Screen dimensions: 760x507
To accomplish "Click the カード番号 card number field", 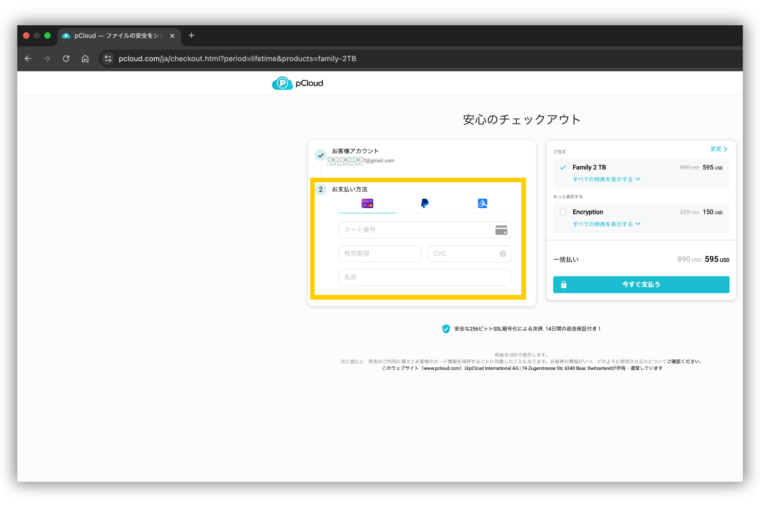I will pos(415,230).
